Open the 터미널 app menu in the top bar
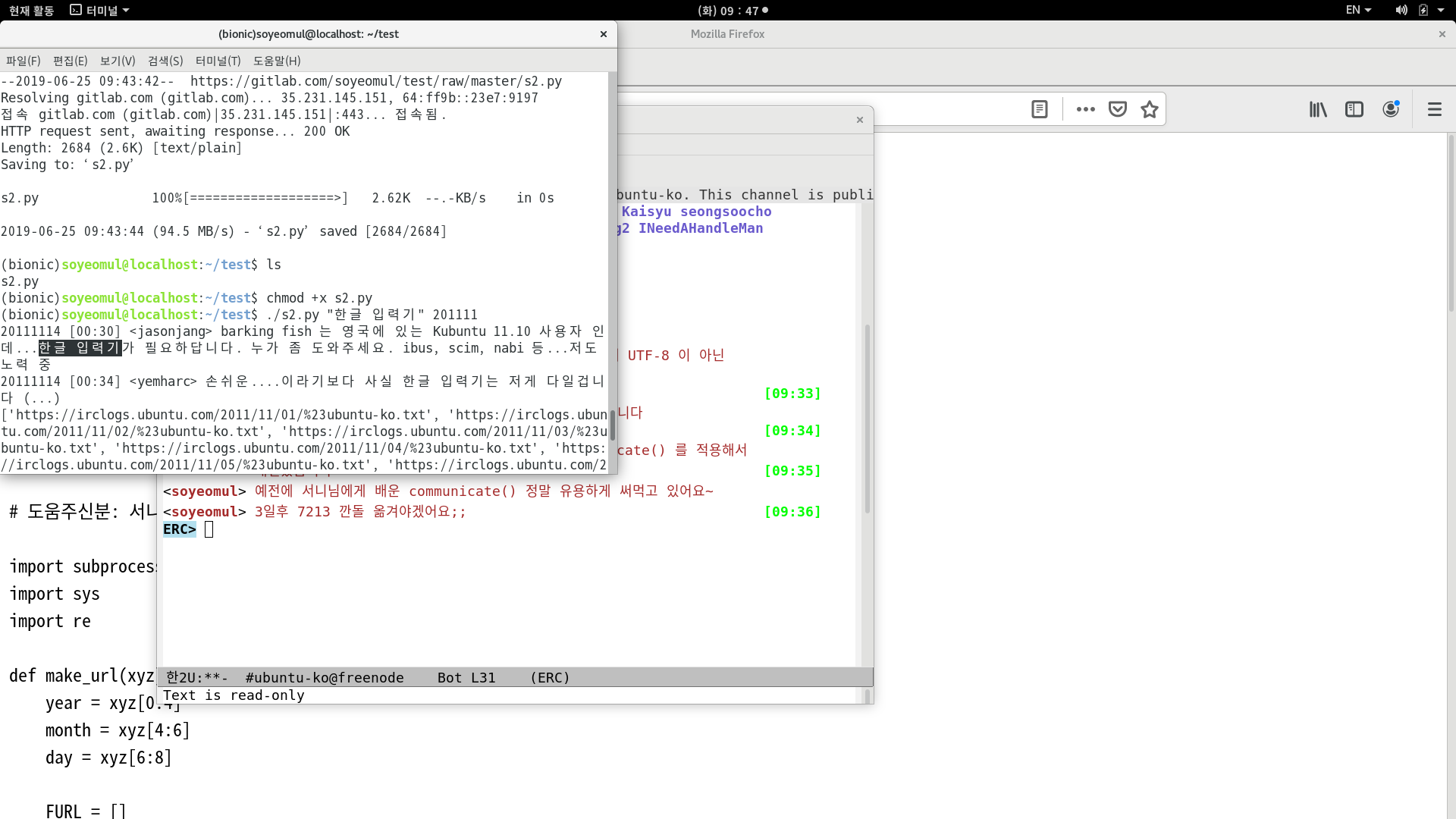Viewport: 1456px width, 819px height. coord(99,10)
